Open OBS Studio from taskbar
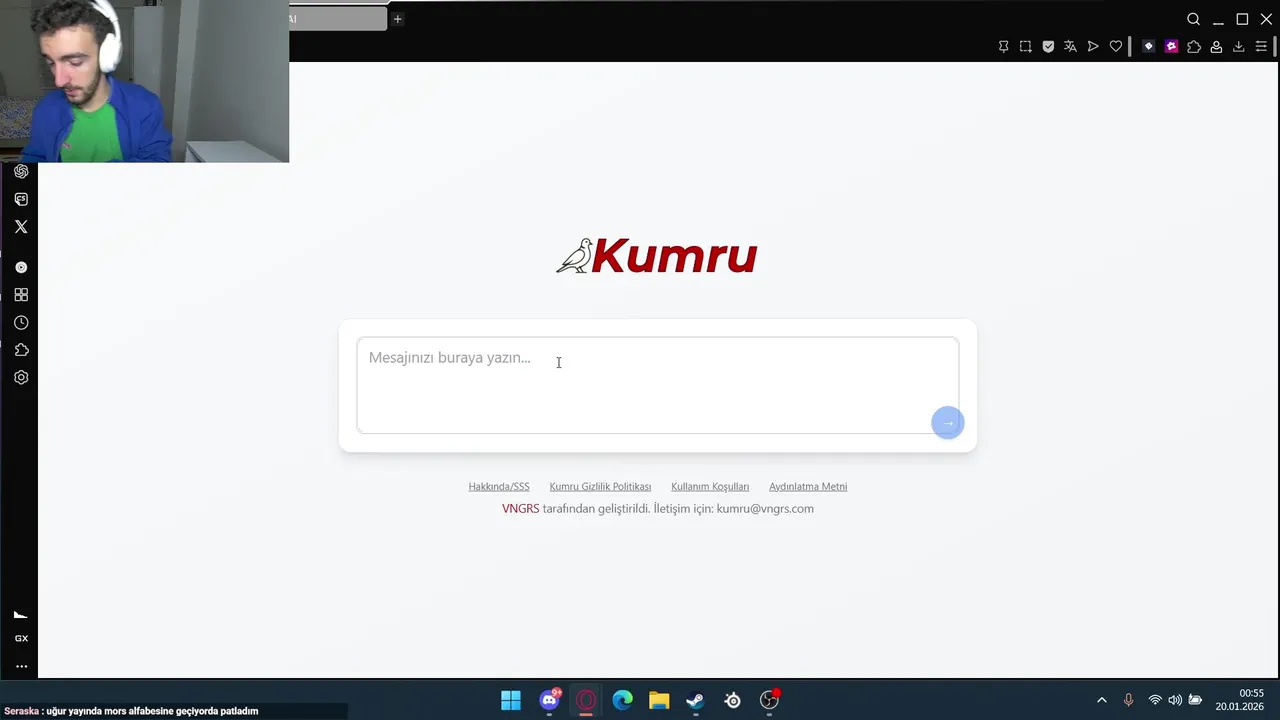 [x=769, y=700]
